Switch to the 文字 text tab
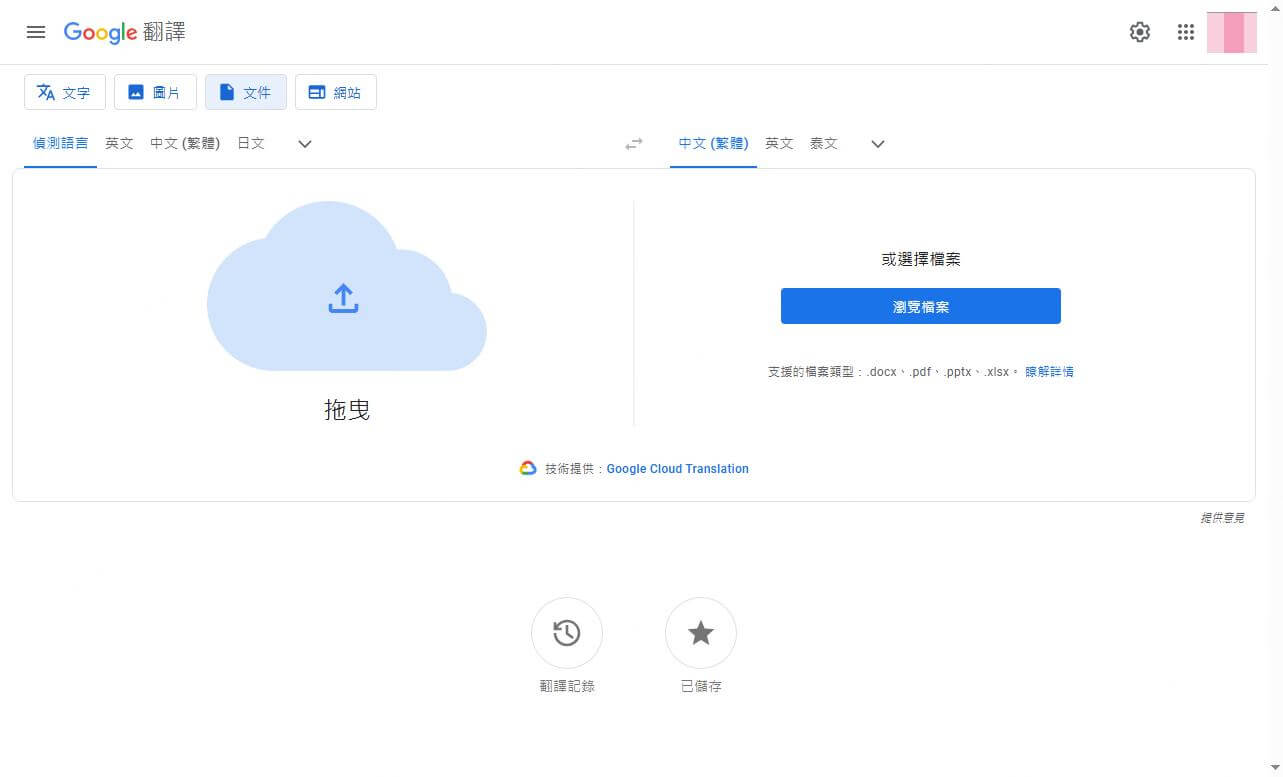 [65, 92]
